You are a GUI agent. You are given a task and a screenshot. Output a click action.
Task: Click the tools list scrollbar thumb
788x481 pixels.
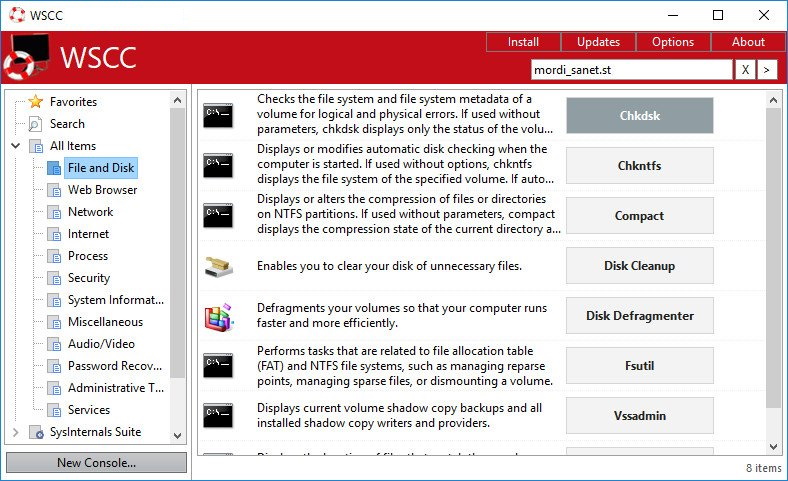pyautogui.click(x=773, y=258)
